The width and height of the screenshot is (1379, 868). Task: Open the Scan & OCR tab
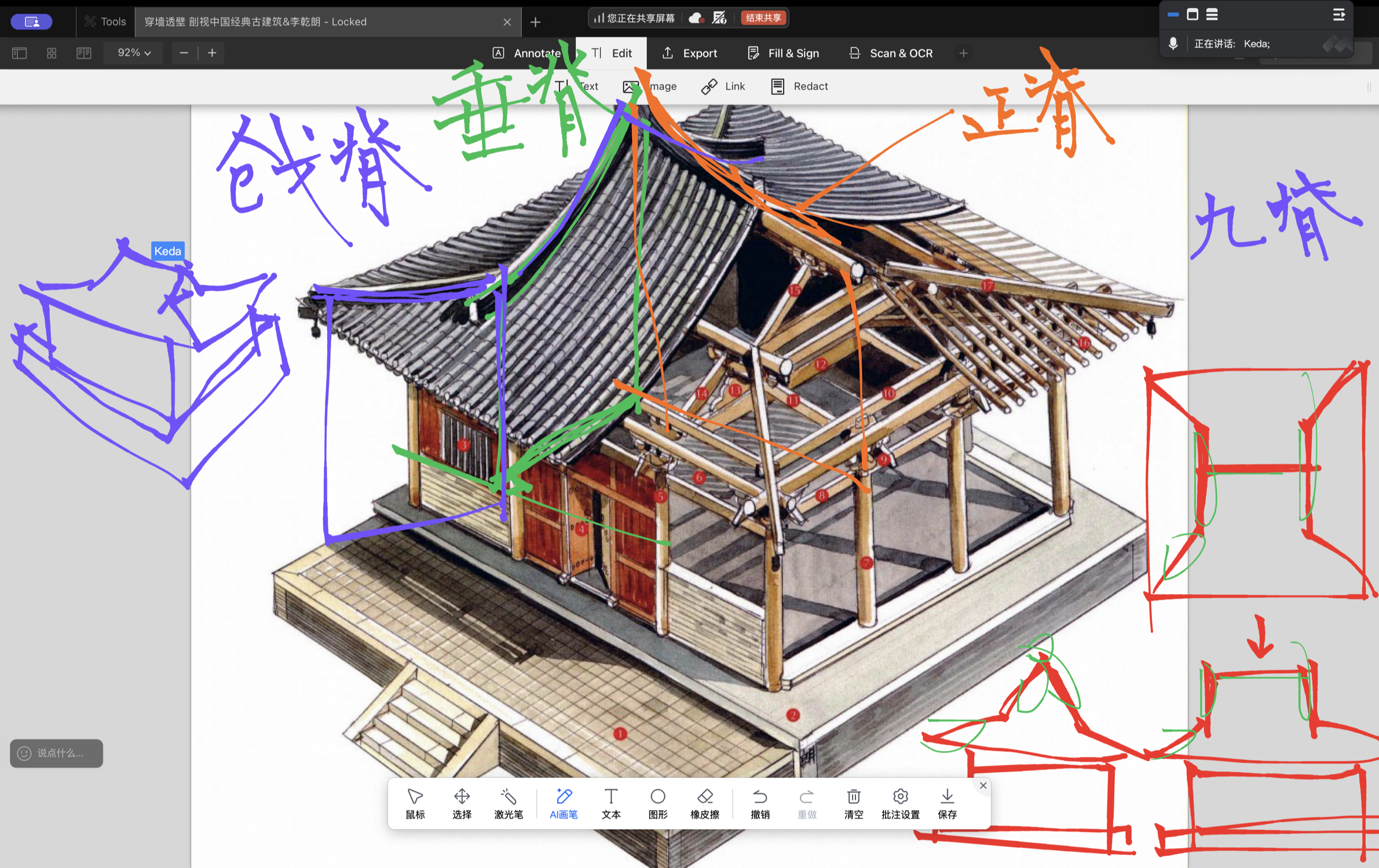pos(891,53)
